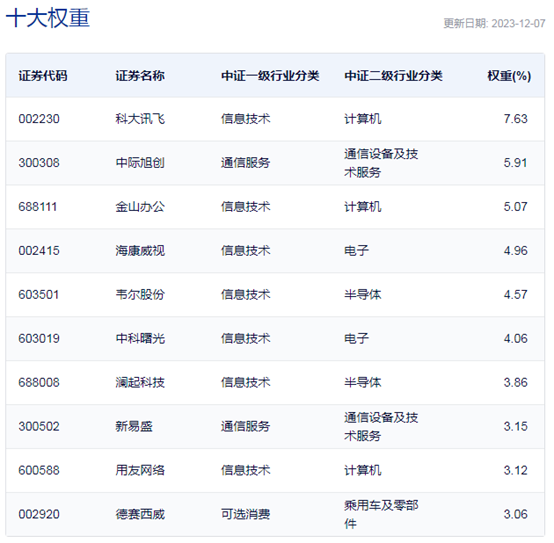Select stock name 韦尔股份
The height and width of the screenshot is (543, 554).
point(140,295)
